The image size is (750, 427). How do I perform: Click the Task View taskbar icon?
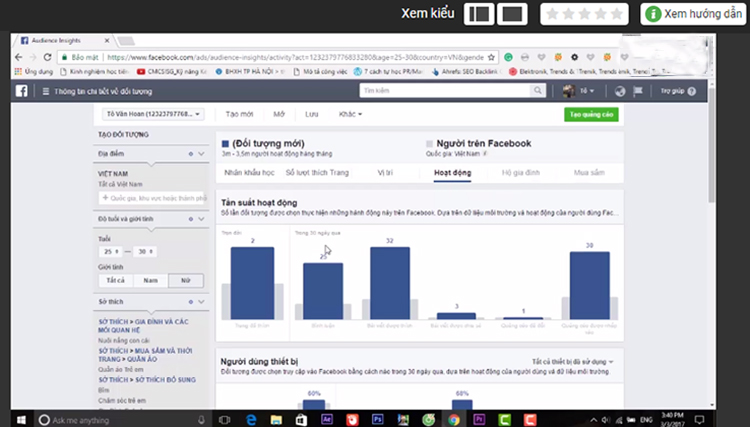(224, 420)
